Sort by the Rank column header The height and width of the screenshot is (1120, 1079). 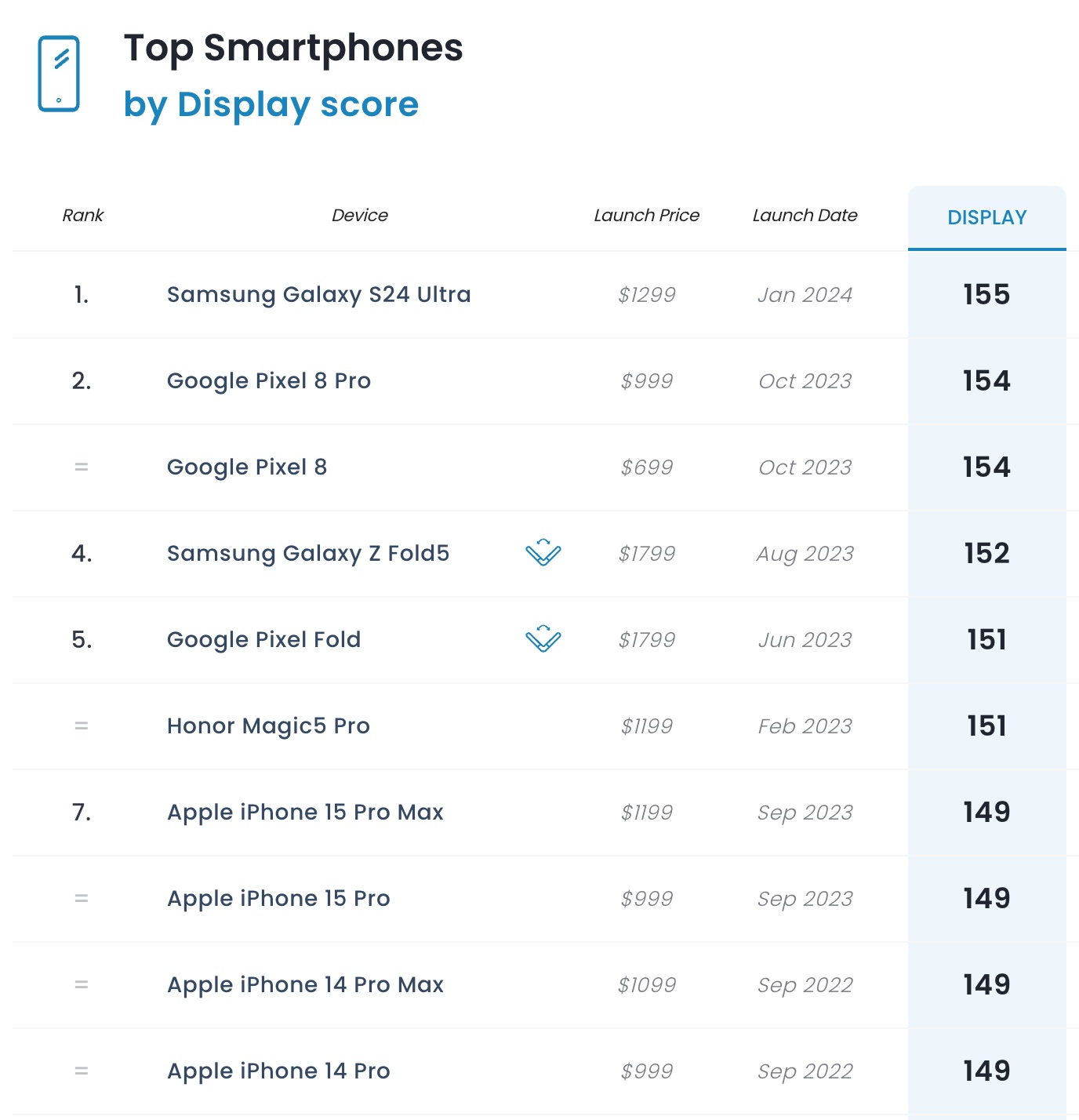[x=82, y=216]
